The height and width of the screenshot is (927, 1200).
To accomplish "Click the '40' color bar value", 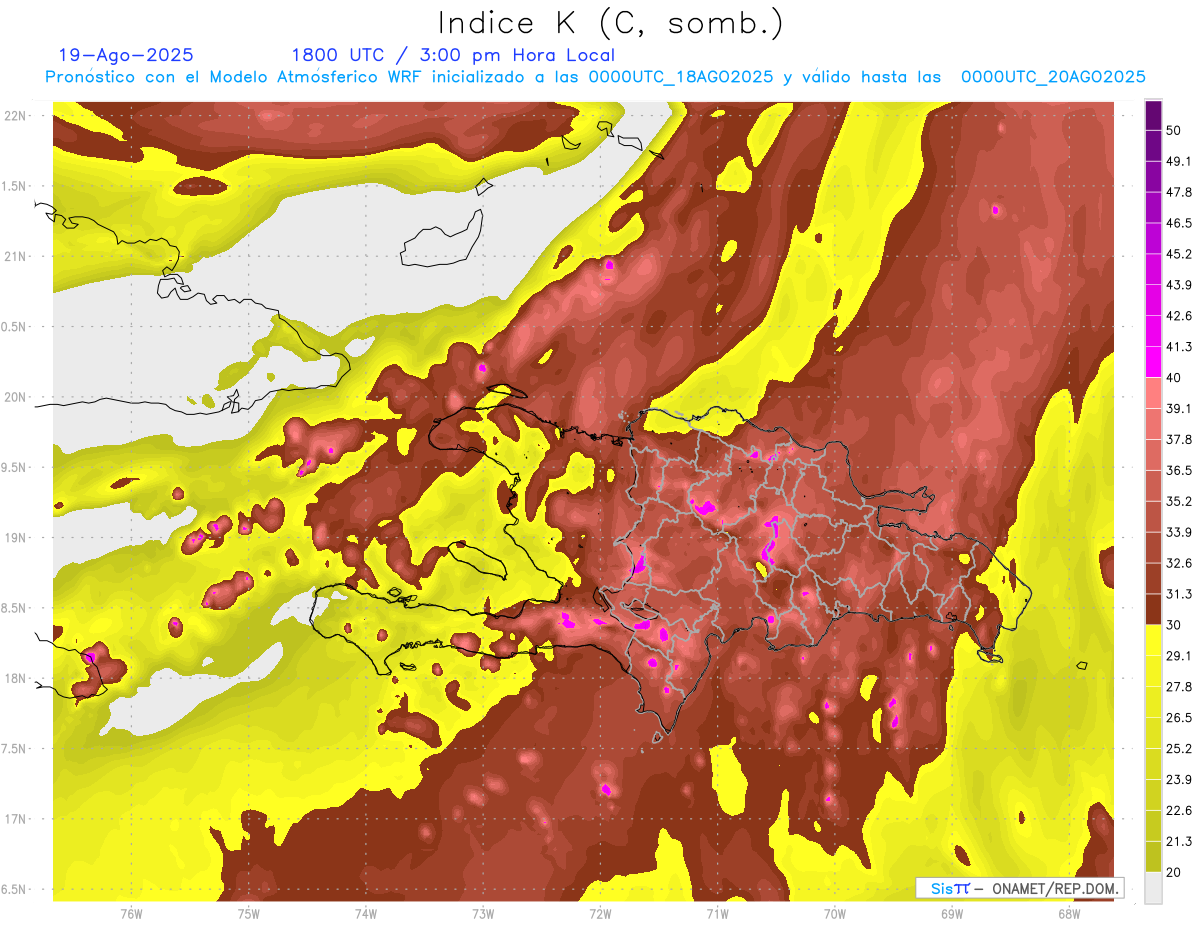I will (x=1175, y=378).
